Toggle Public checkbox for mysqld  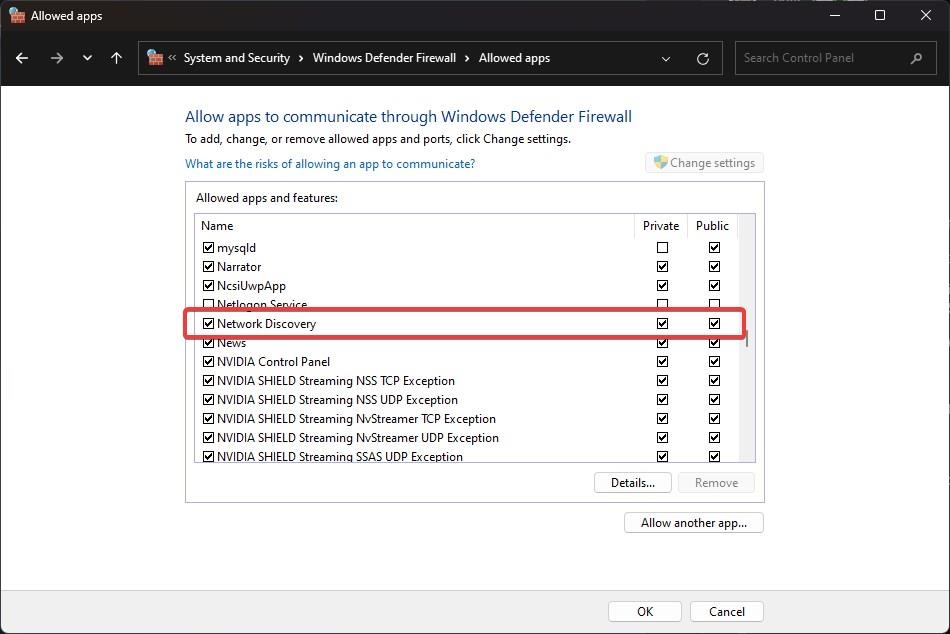(x=714, y=247)
